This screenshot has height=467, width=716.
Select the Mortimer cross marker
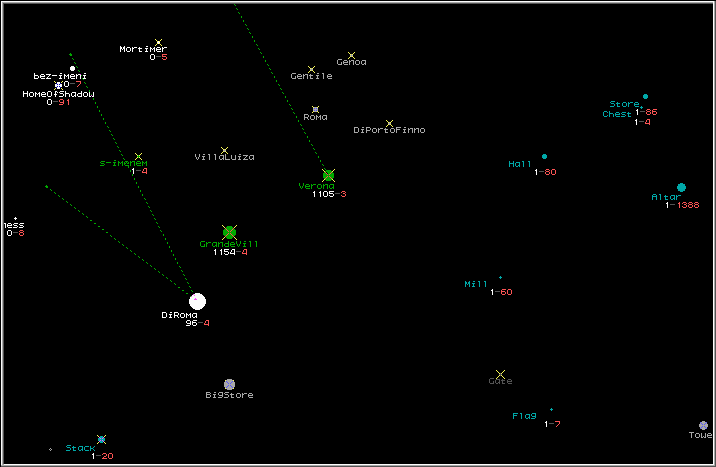tap(158, 42)
